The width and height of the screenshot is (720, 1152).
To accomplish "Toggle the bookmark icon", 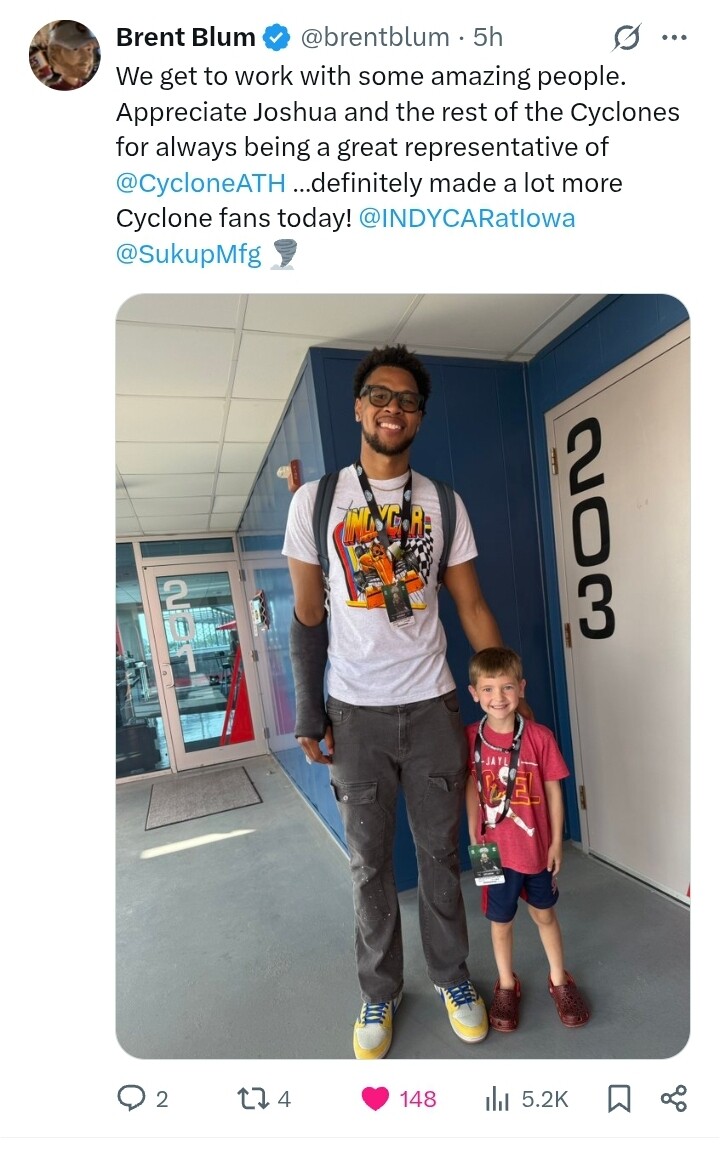I will pyautogui.click(x=619, y=1098).
